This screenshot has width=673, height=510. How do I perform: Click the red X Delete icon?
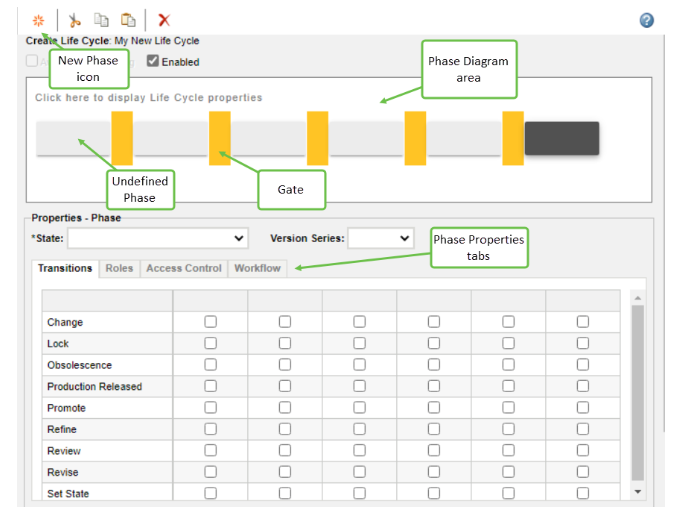click(164, 20)
